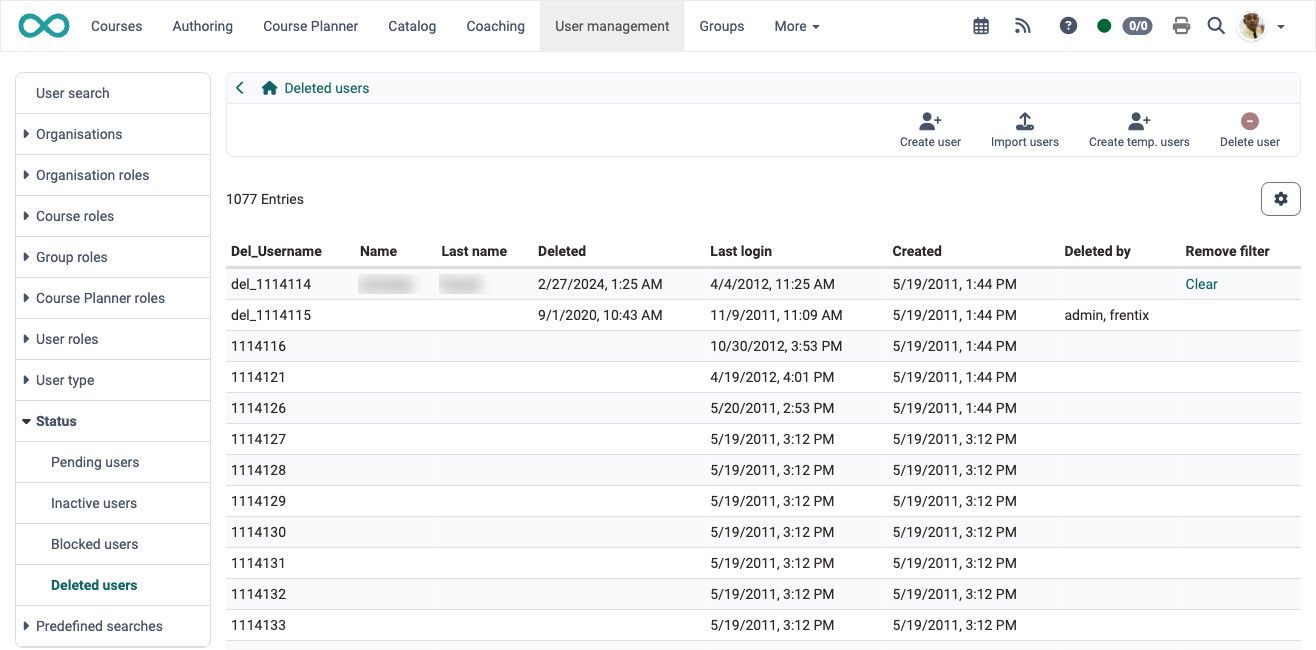Go to the Catalog tab
The height and width of the screenshot is (650, 1316).
pyautogui.click(x=412, y=26)
